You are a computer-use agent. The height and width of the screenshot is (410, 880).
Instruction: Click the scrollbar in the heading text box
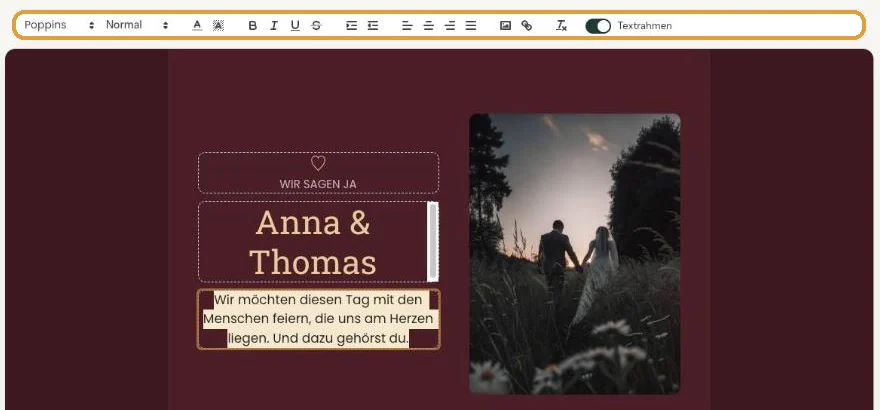tap(432, 242)
